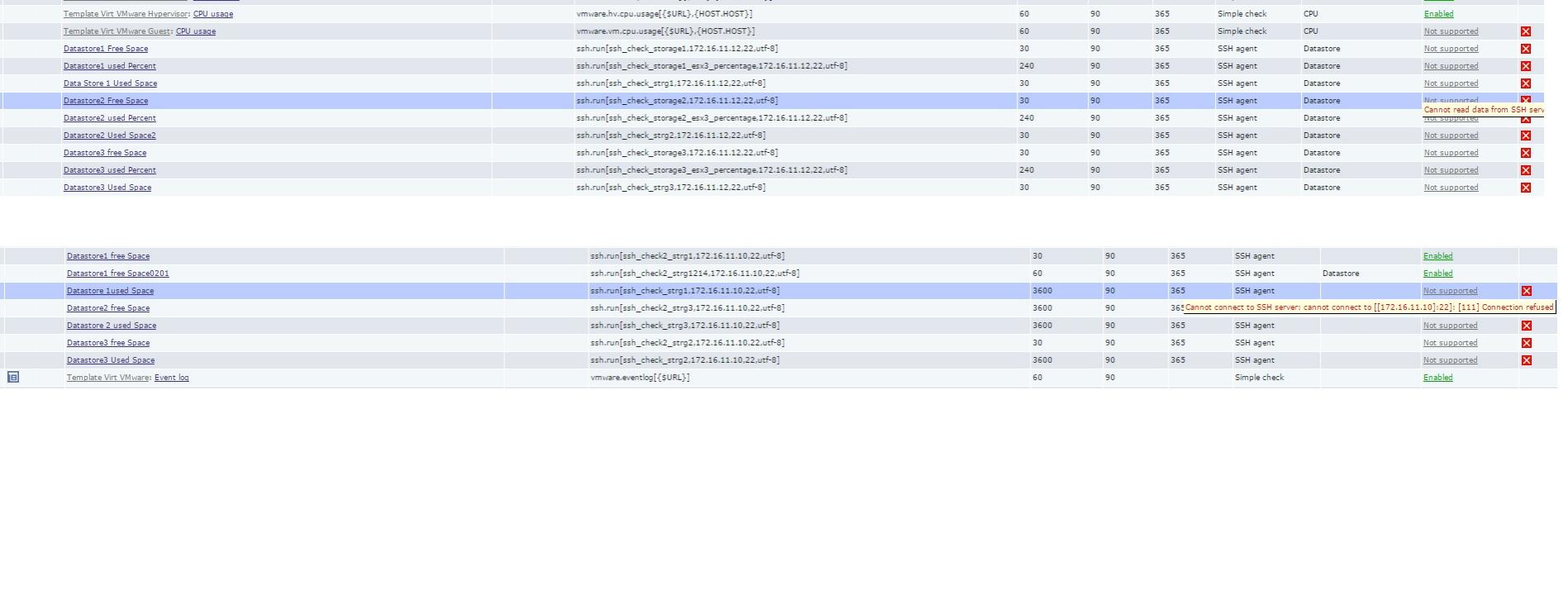Open the Template Virt VMware Hypervisor link

click(126, 14)
